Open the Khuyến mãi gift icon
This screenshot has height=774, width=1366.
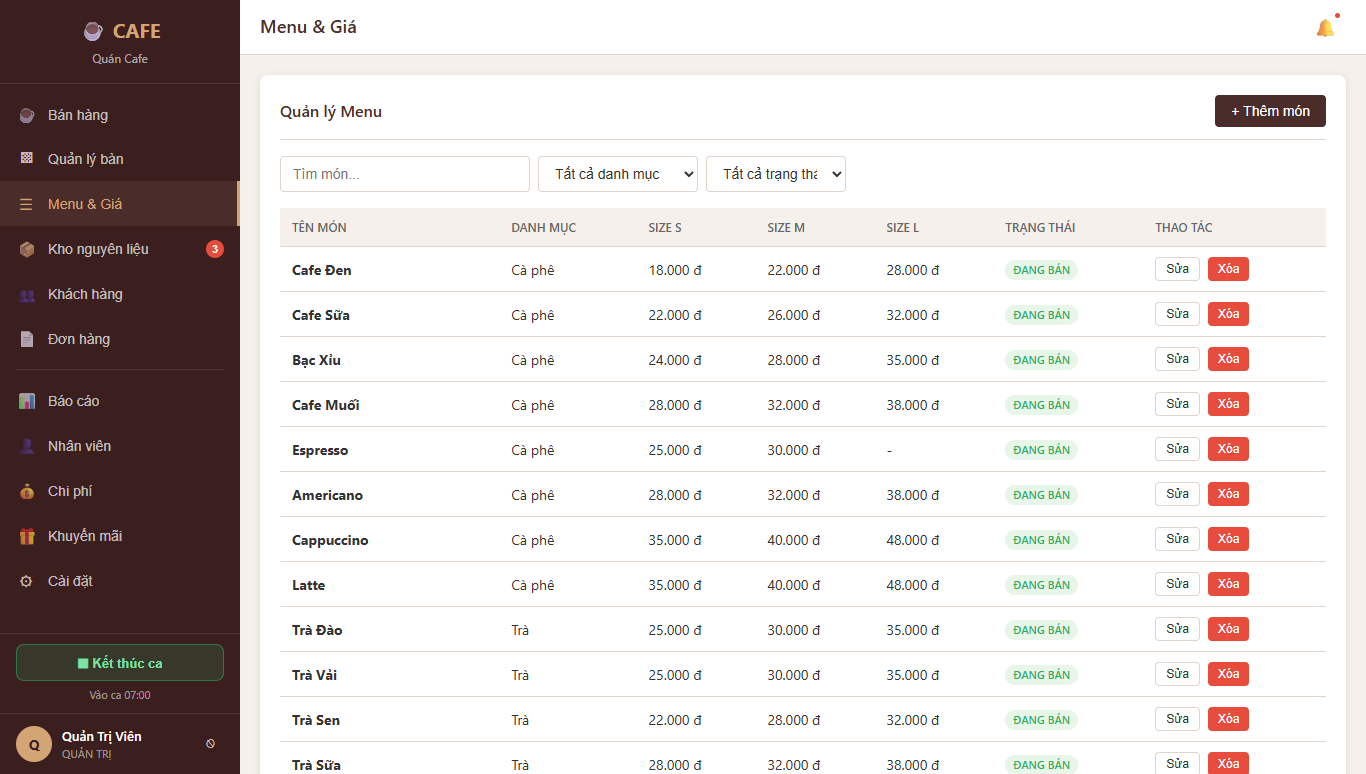(27, 536)
